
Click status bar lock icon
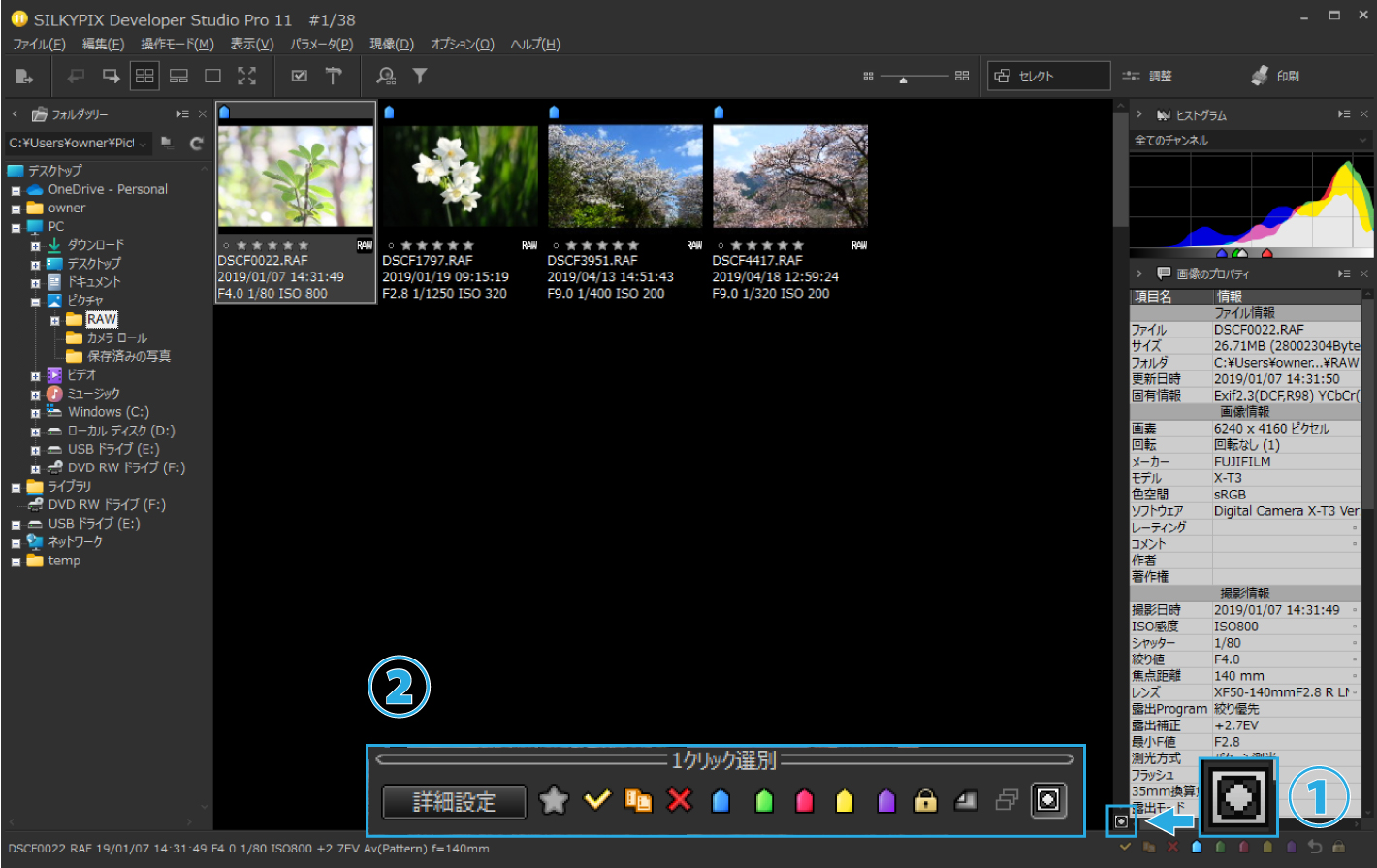pyautogui.click(x=1339, y=847)
